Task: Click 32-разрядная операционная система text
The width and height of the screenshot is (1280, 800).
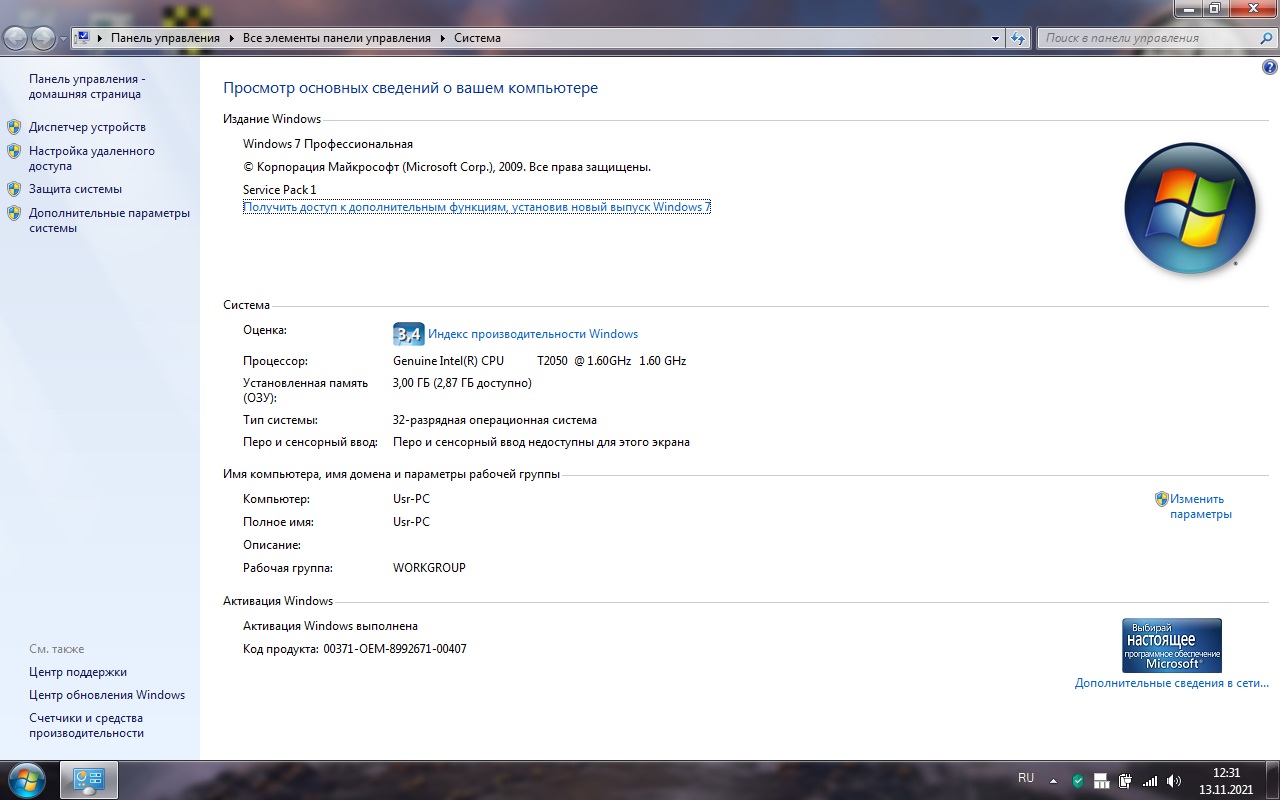Action: click(x=495, y=420)
